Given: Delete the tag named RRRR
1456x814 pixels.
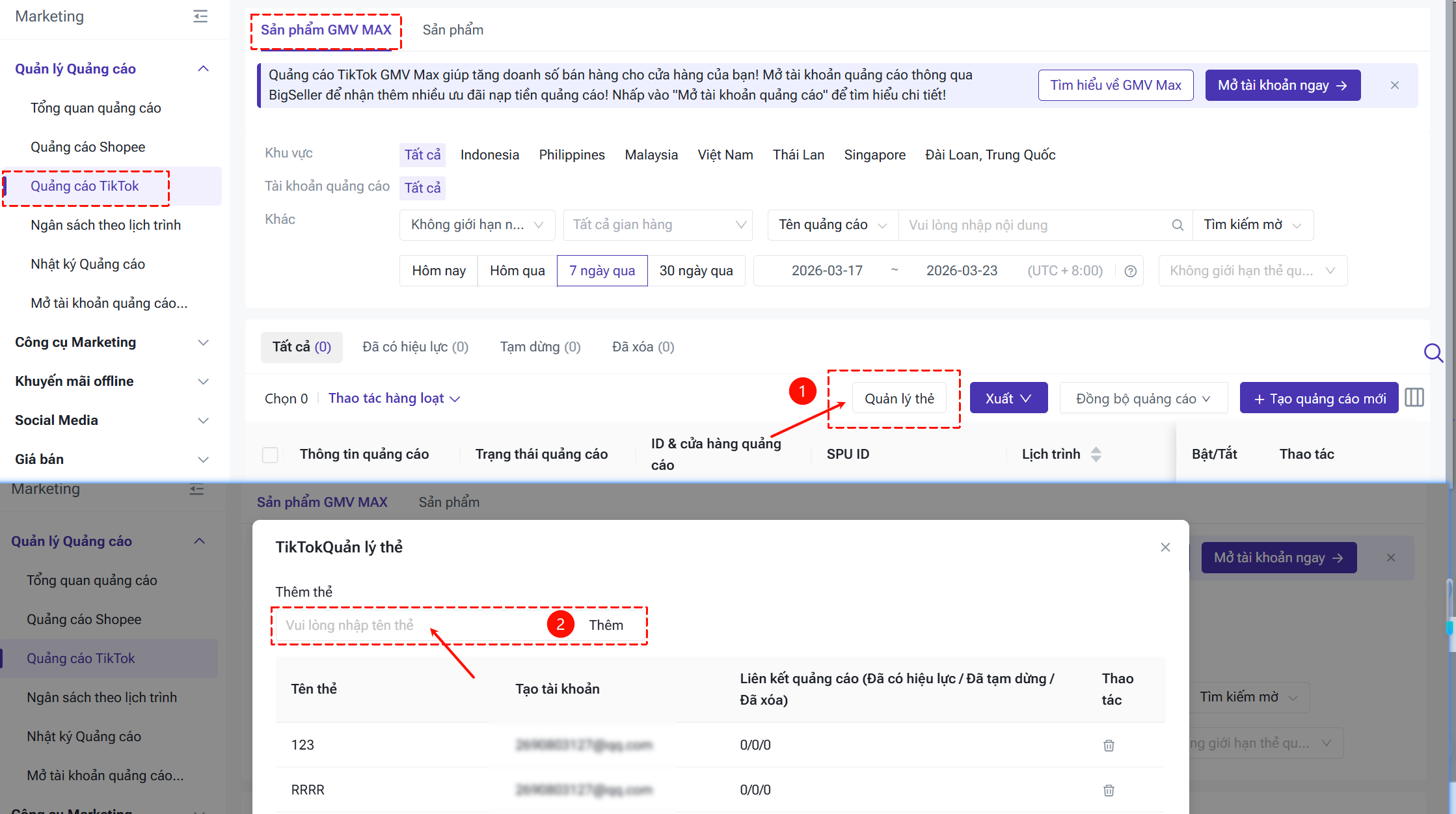Looking at the screenshot, I should tap(1109, 790).
